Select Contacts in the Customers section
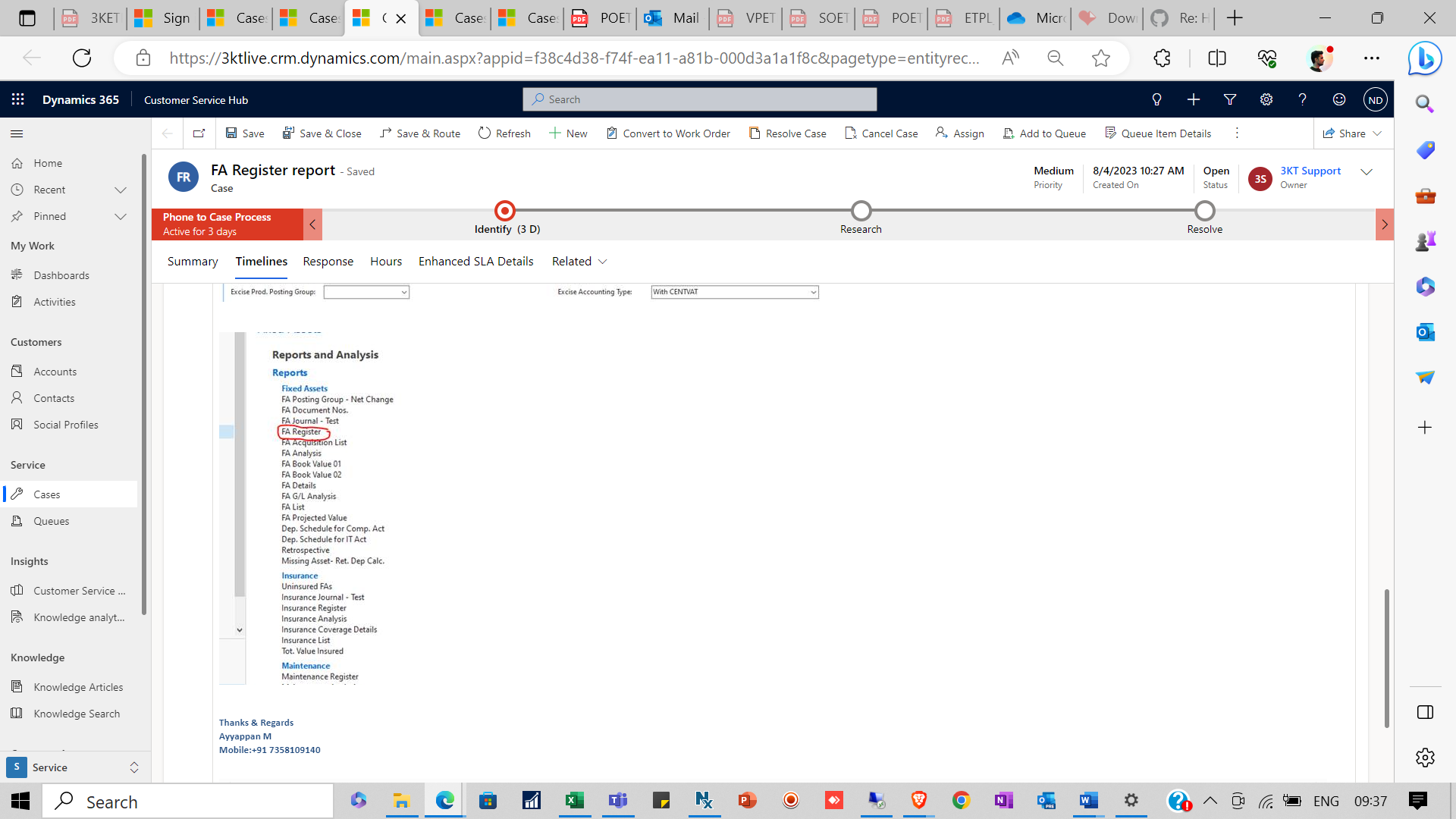The width and height of the screenshot is (1456, 819). [x=53, y=397]
